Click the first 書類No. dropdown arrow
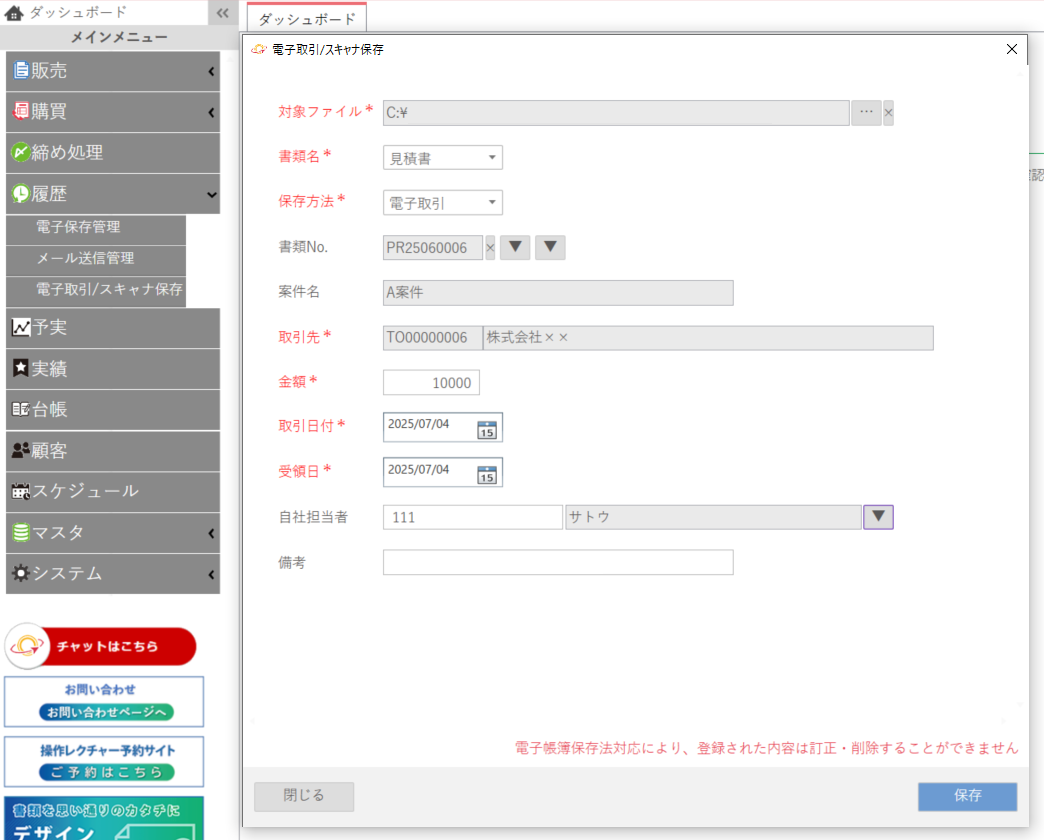The height and width of the screenshot is (840, 1044). 514,248
